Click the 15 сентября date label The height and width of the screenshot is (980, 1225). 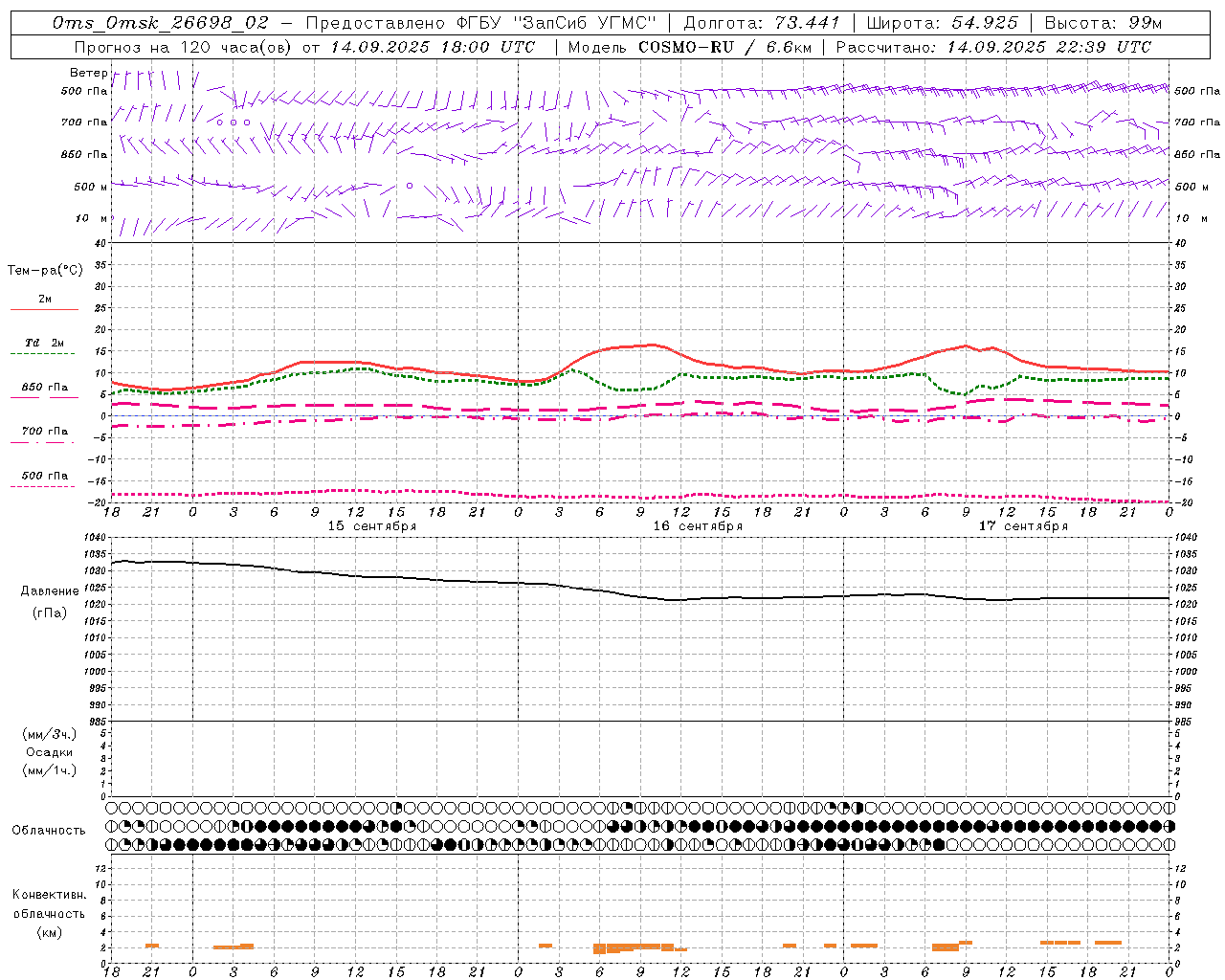click(371, 526)
